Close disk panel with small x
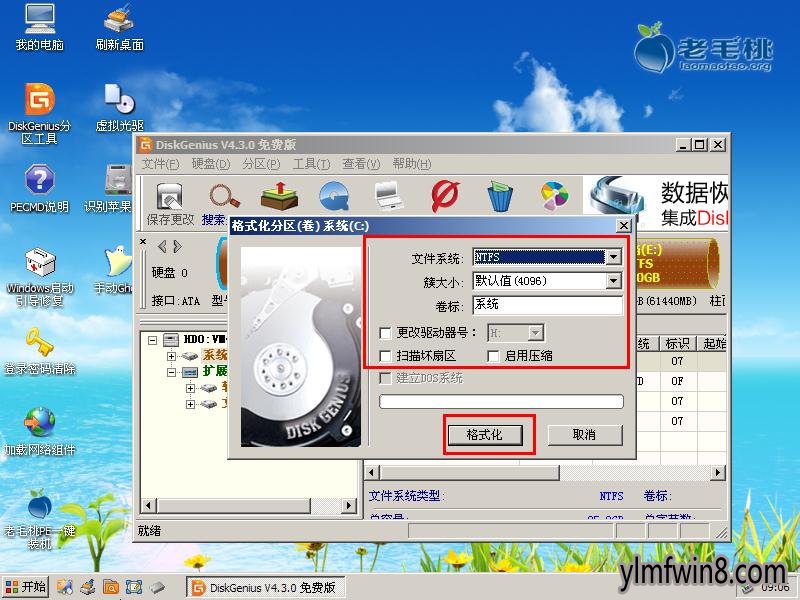 [x=143, y=242]
